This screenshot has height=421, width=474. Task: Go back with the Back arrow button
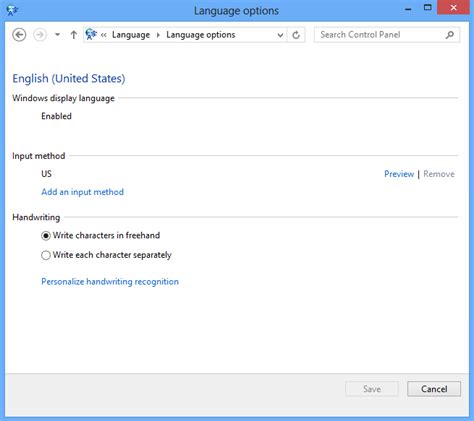[x=19, y=35]
